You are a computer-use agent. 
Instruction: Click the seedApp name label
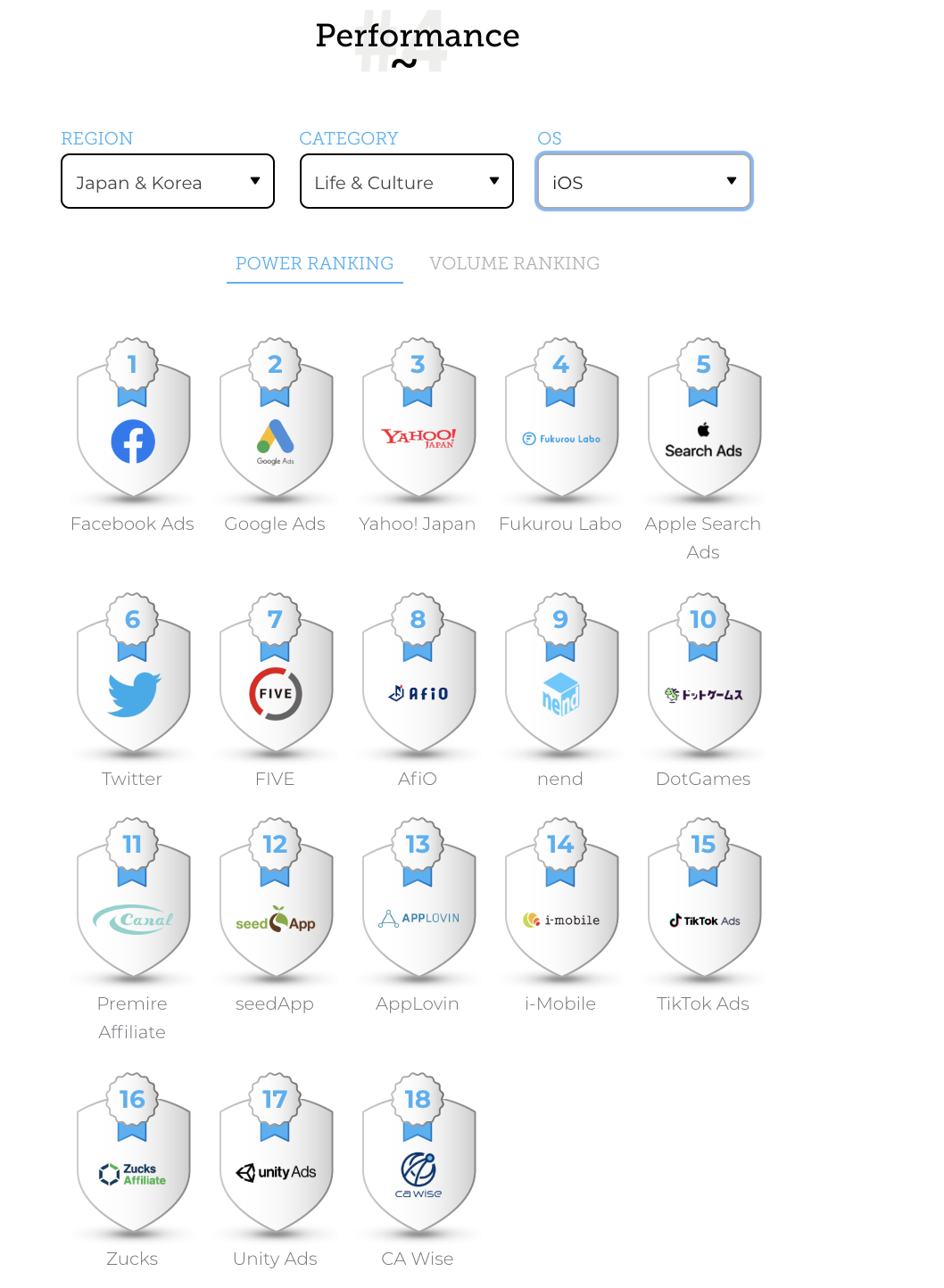[275, 1003]
